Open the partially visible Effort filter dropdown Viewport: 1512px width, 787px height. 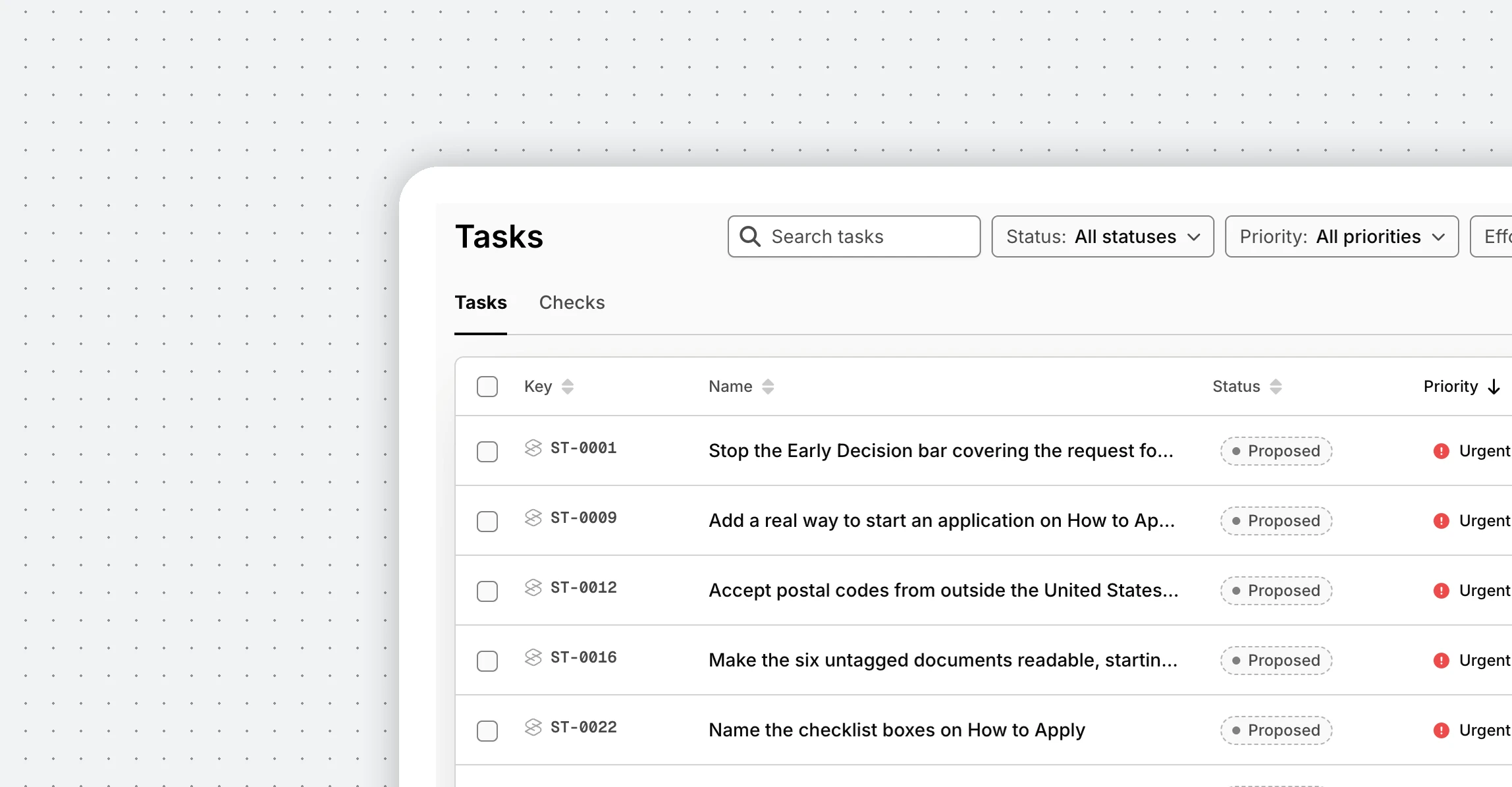click(x=1492, y=236)
